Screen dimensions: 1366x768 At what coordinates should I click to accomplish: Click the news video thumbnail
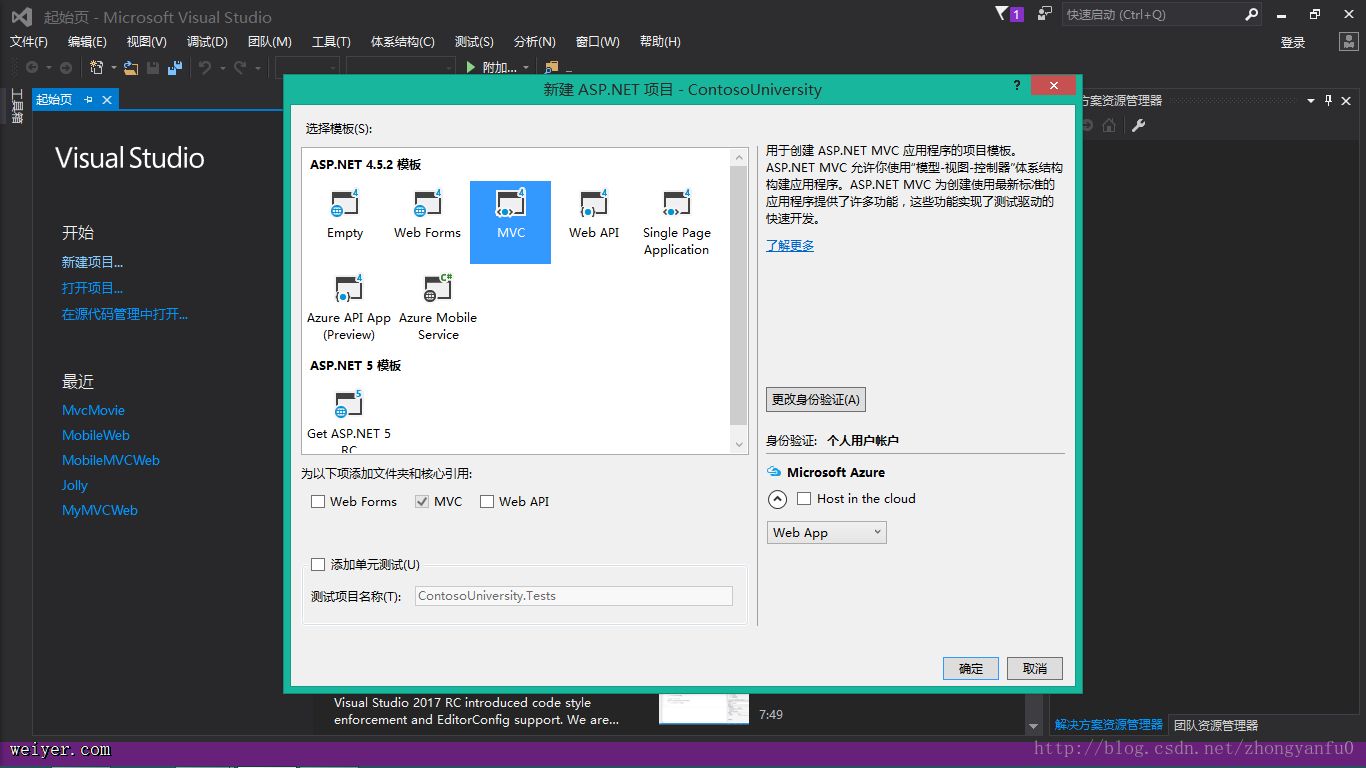(x=703, y=708)
